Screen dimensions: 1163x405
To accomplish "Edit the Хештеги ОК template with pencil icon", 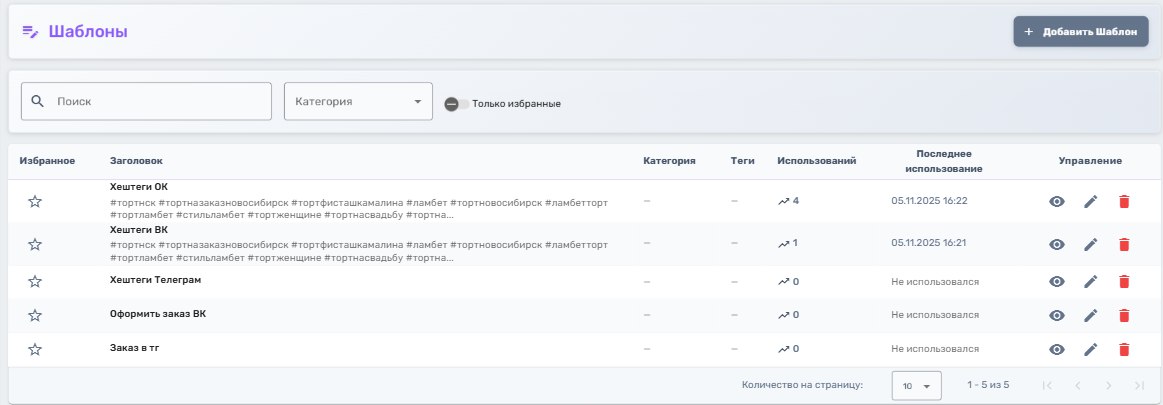I will coord(1091,202).
